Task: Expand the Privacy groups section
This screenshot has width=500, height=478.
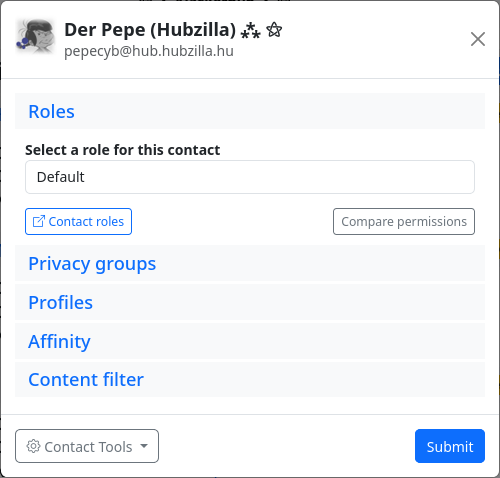Action: point(250,263)
